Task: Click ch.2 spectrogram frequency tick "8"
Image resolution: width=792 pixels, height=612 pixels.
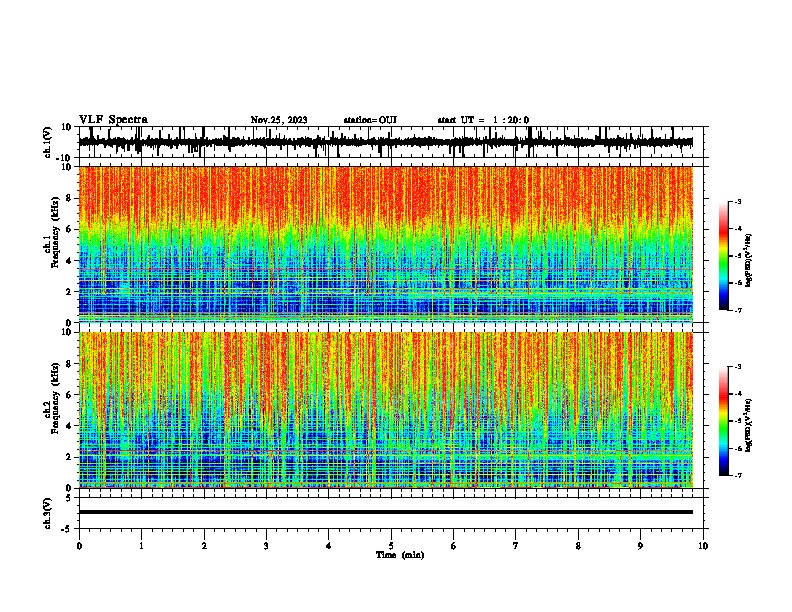Action: click(70, 364)
